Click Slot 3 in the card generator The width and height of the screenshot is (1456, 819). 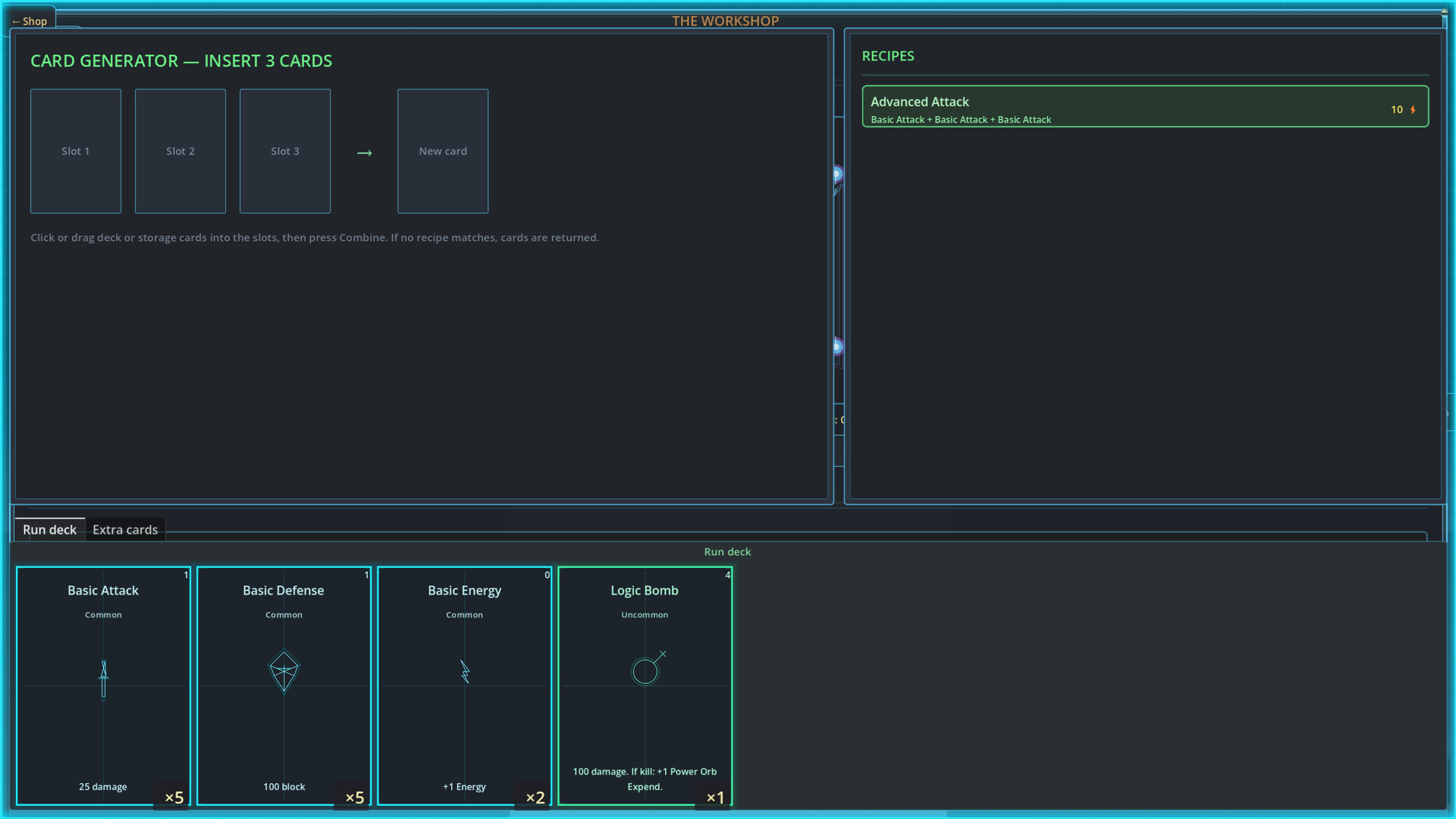284,151
